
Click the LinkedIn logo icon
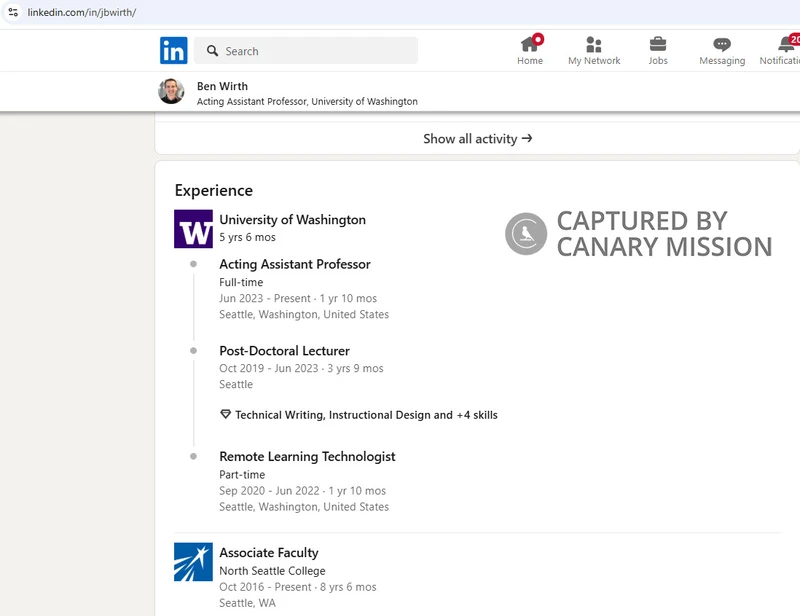coord(173,51)
